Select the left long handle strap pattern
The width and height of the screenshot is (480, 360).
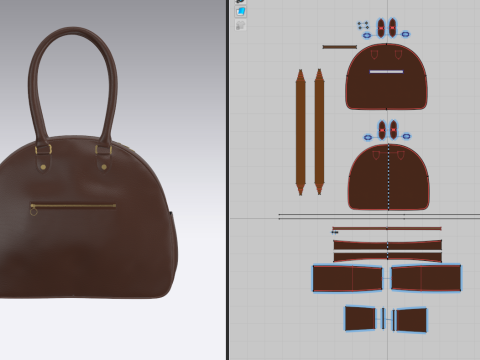pyautogui.click(x=300, y=132)
